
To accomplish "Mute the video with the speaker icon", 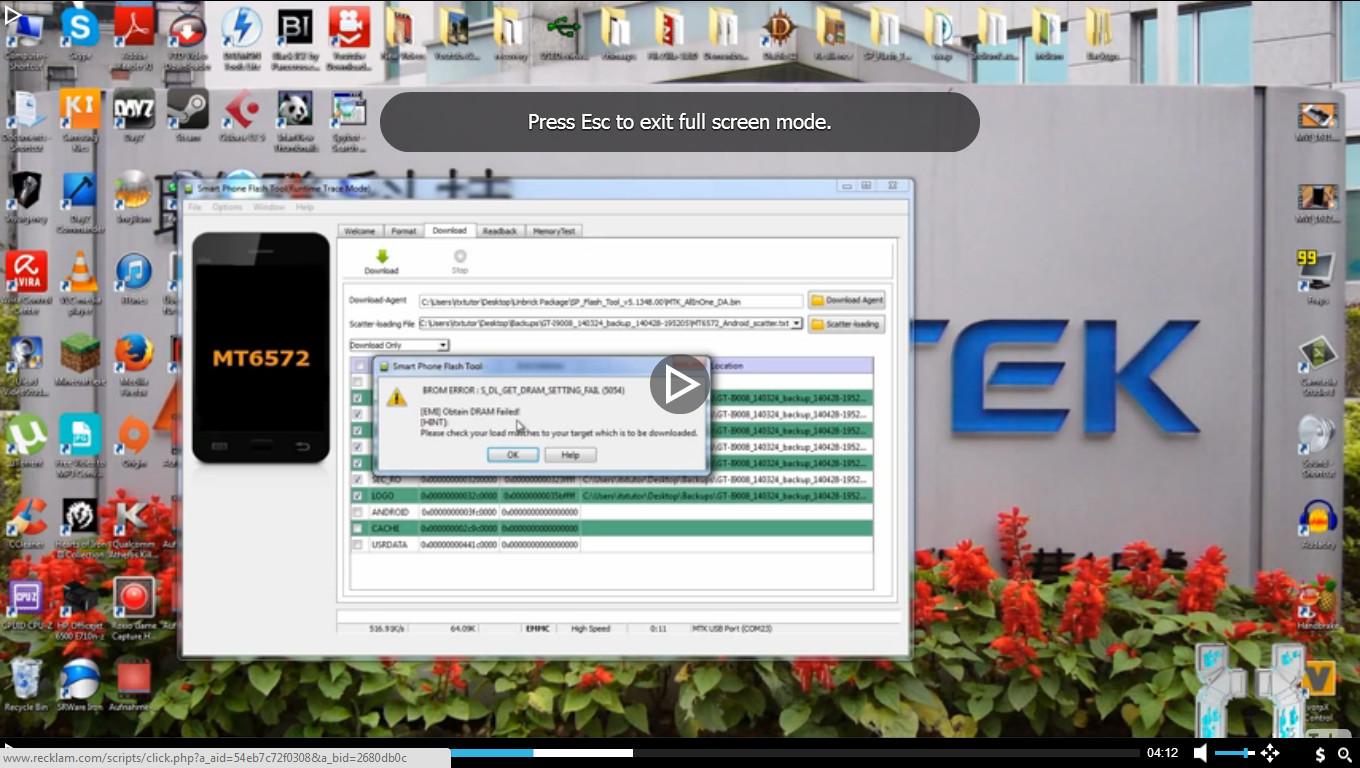I will [1200, 753].
